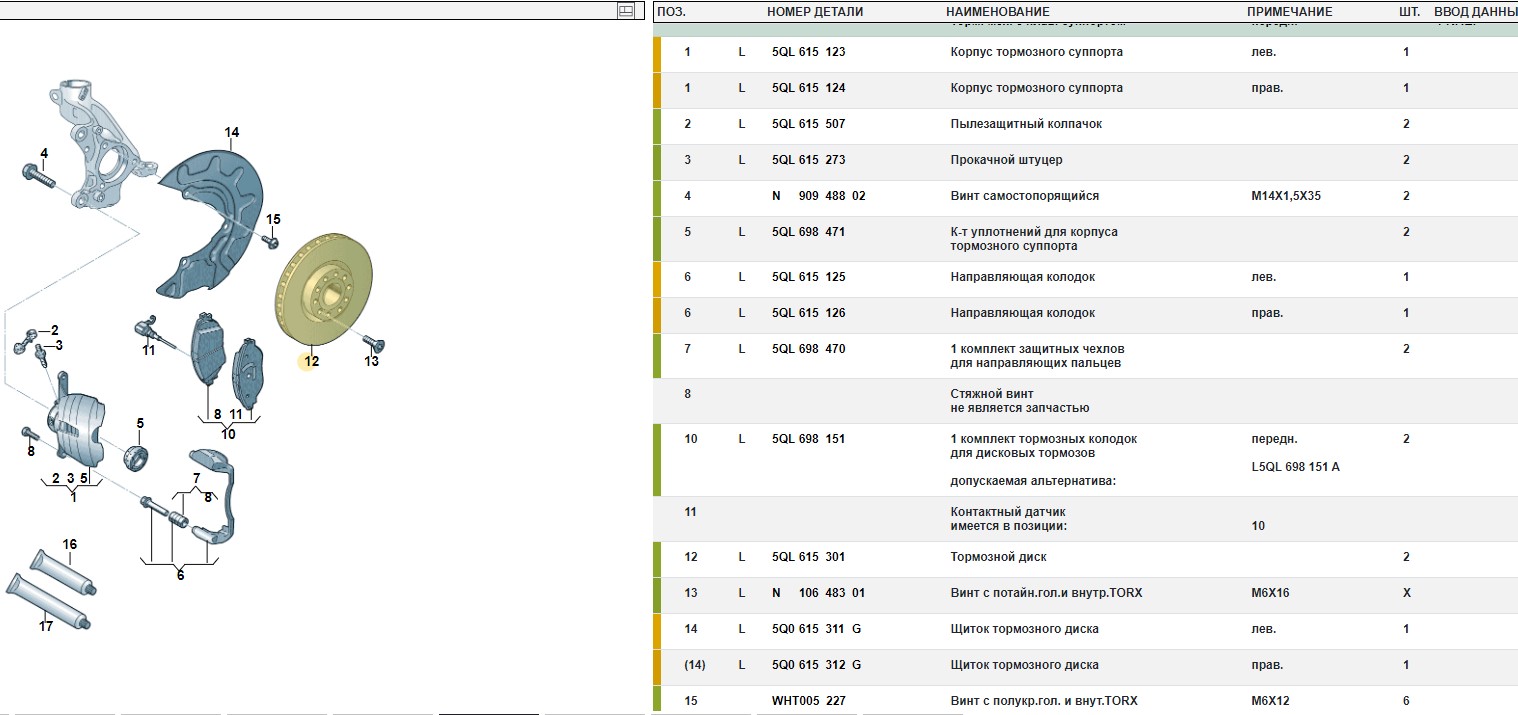Choose callout 17 below the lower tube
The width and height of the screenshot is (1518, 715).
(46, 627)
